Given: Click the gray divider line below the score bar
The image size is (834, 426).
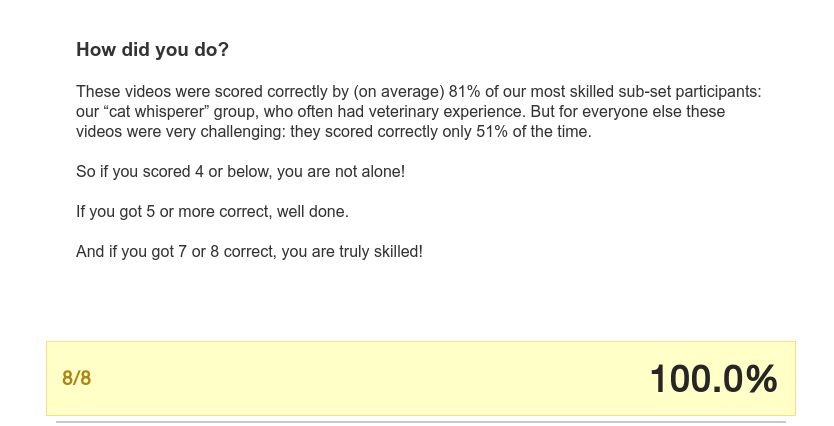Looking at the screenshot, I should (420, 422).
